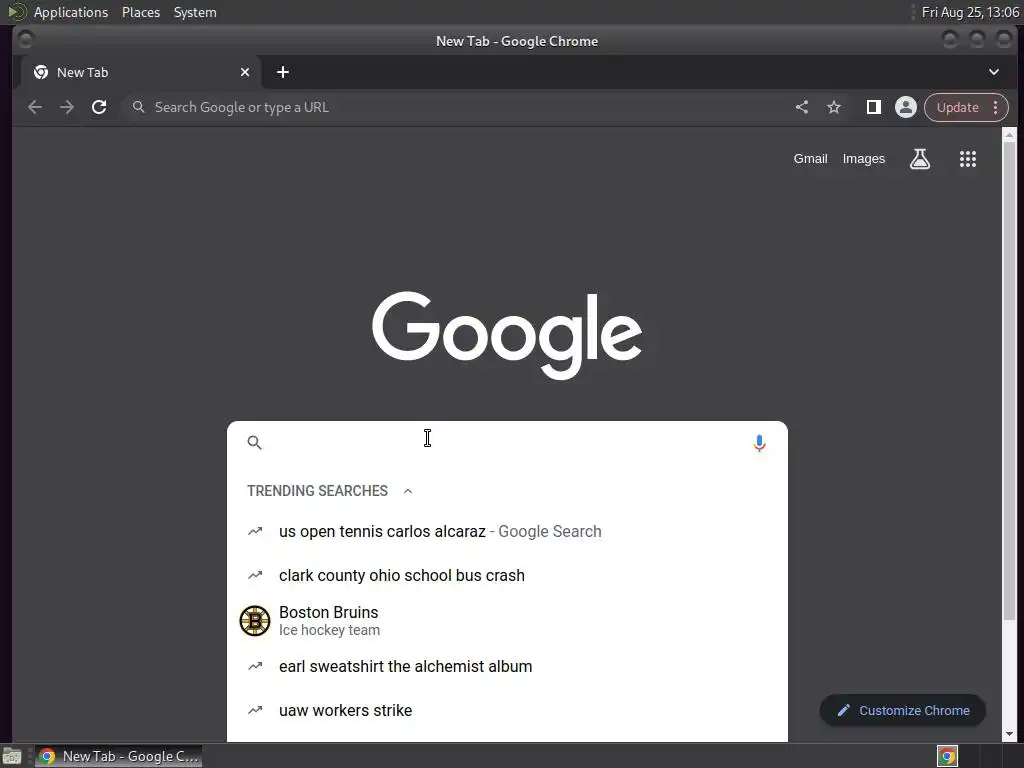The image size is (1024, 768).
Task: Click the taskbar New Tab - Google Chrome entry
Action: click(118, 756)
